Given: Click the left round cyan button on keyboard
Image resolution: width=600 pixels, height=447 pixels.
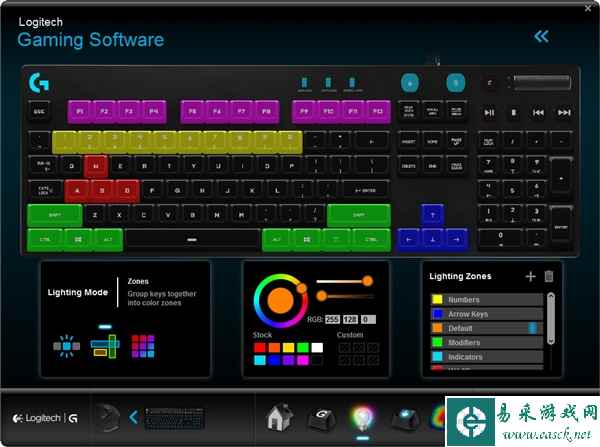Looking at the screenshot, I should click(x=409, y=83).
